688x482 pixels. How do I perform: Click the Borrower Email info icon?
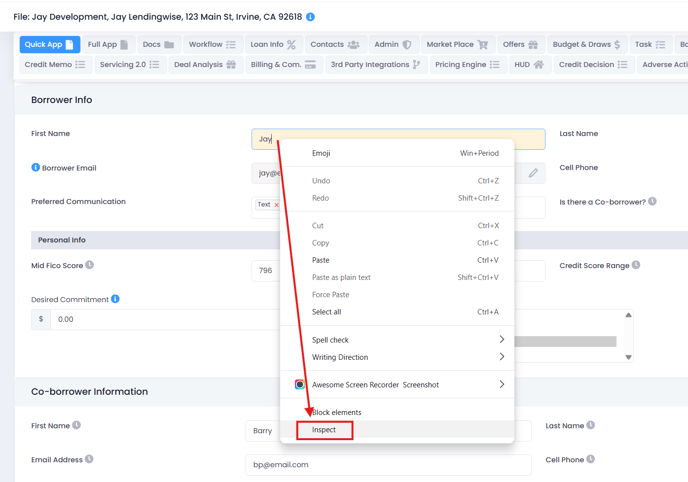tap(36, 167)
